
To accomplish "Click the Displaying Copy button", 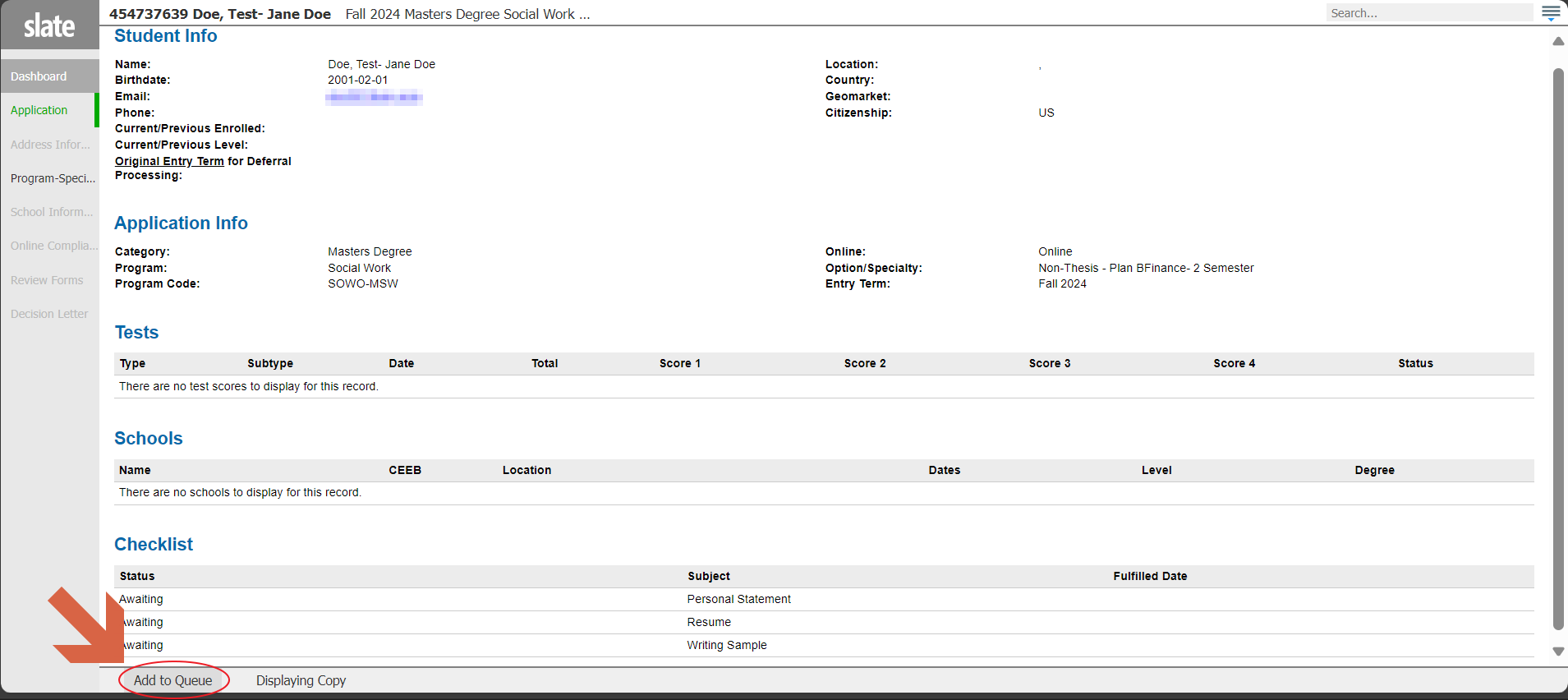I will click(x=301, y=680).
